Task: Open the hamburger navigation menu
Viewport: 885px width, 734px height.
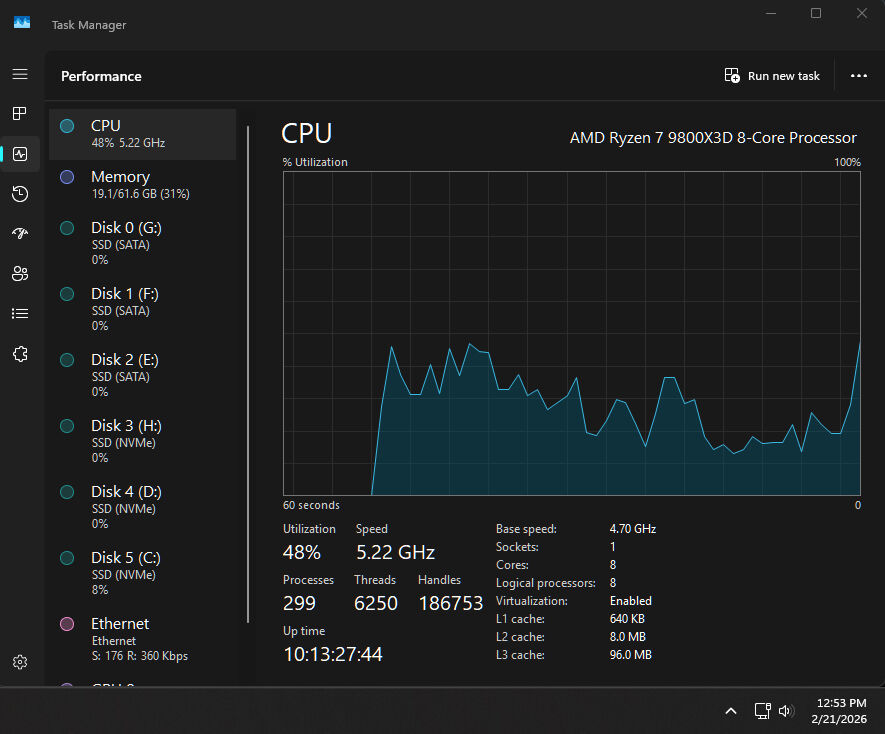Action: point(20,74)
